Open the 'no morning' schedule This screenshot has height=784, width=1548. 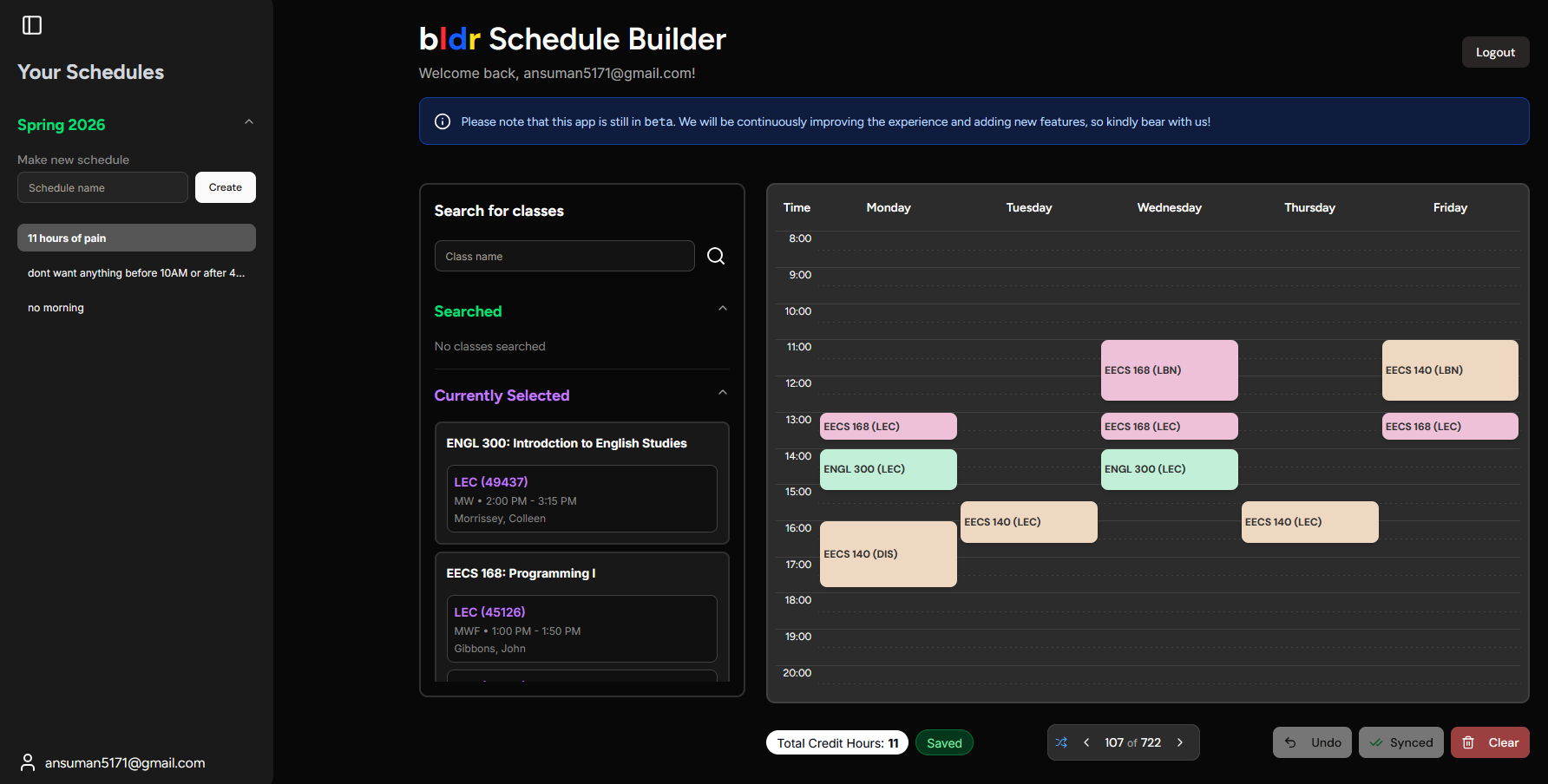pyautogui.click(x=56, y=307)
